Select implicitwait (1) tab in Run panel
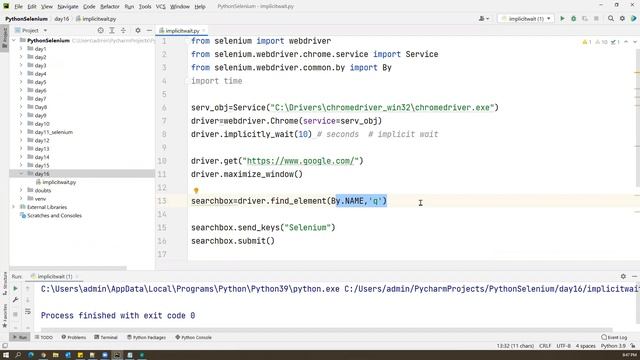Screen dimensions: 640x360 click(x=55, y=276)
